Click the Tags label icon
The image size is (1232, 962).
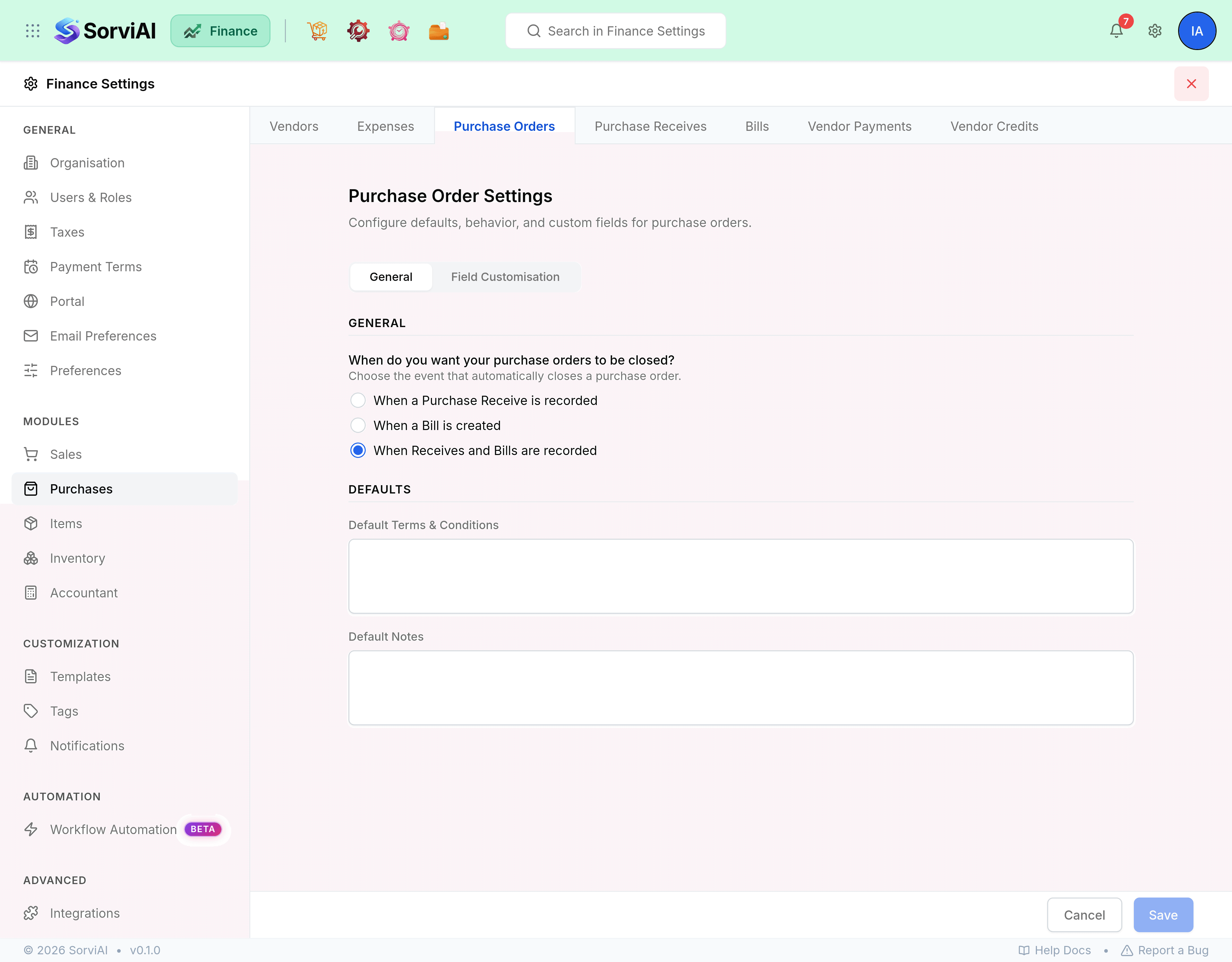[x=31, y=711]
